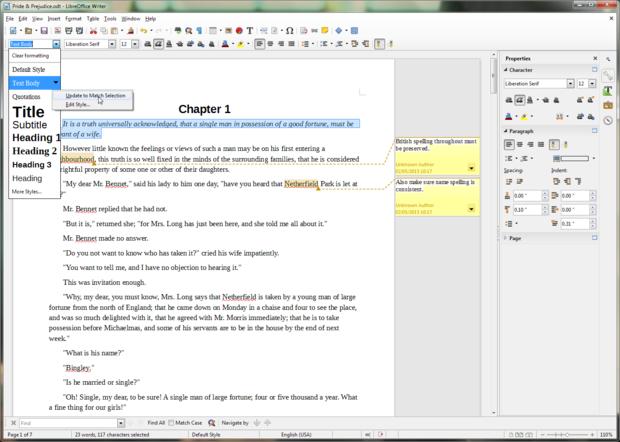The width and height of the screenshot is (620, 442).
Task: Enable the Match Case checkbox
Action: pos(173,423)
